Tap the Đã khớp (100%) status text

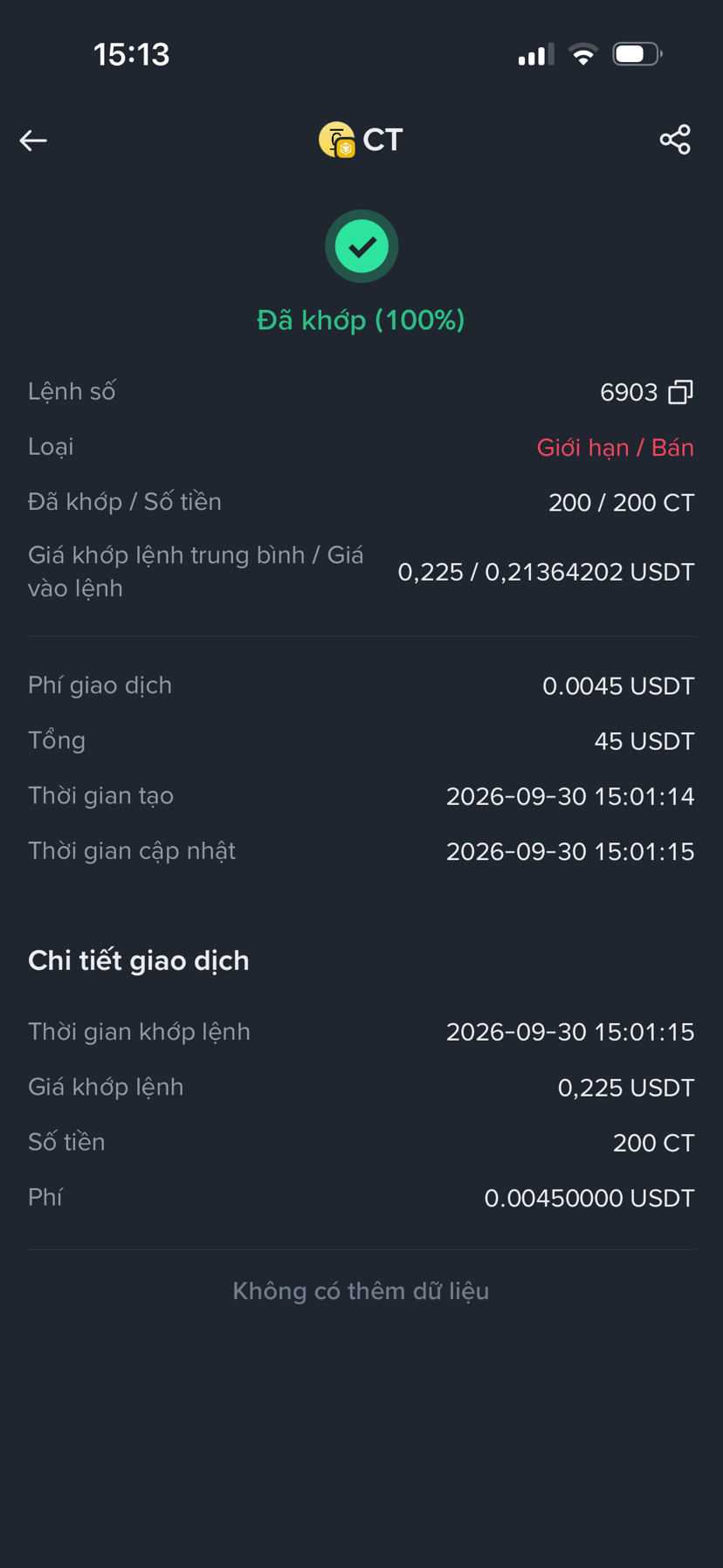pos(361,320)
